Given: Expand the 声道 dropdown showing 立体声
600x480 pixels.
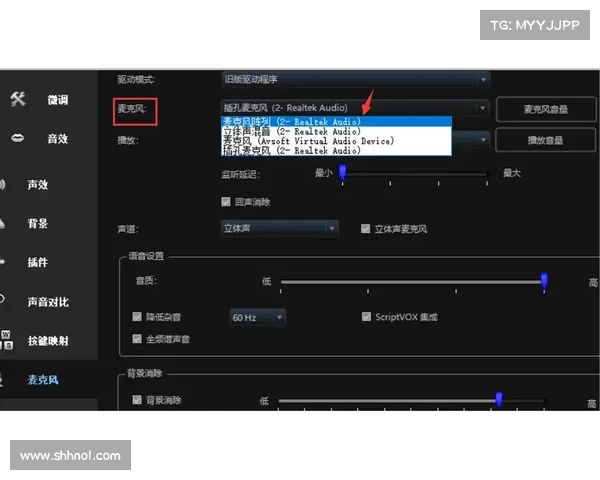Looking at the screenshot, I should [280, 228].
